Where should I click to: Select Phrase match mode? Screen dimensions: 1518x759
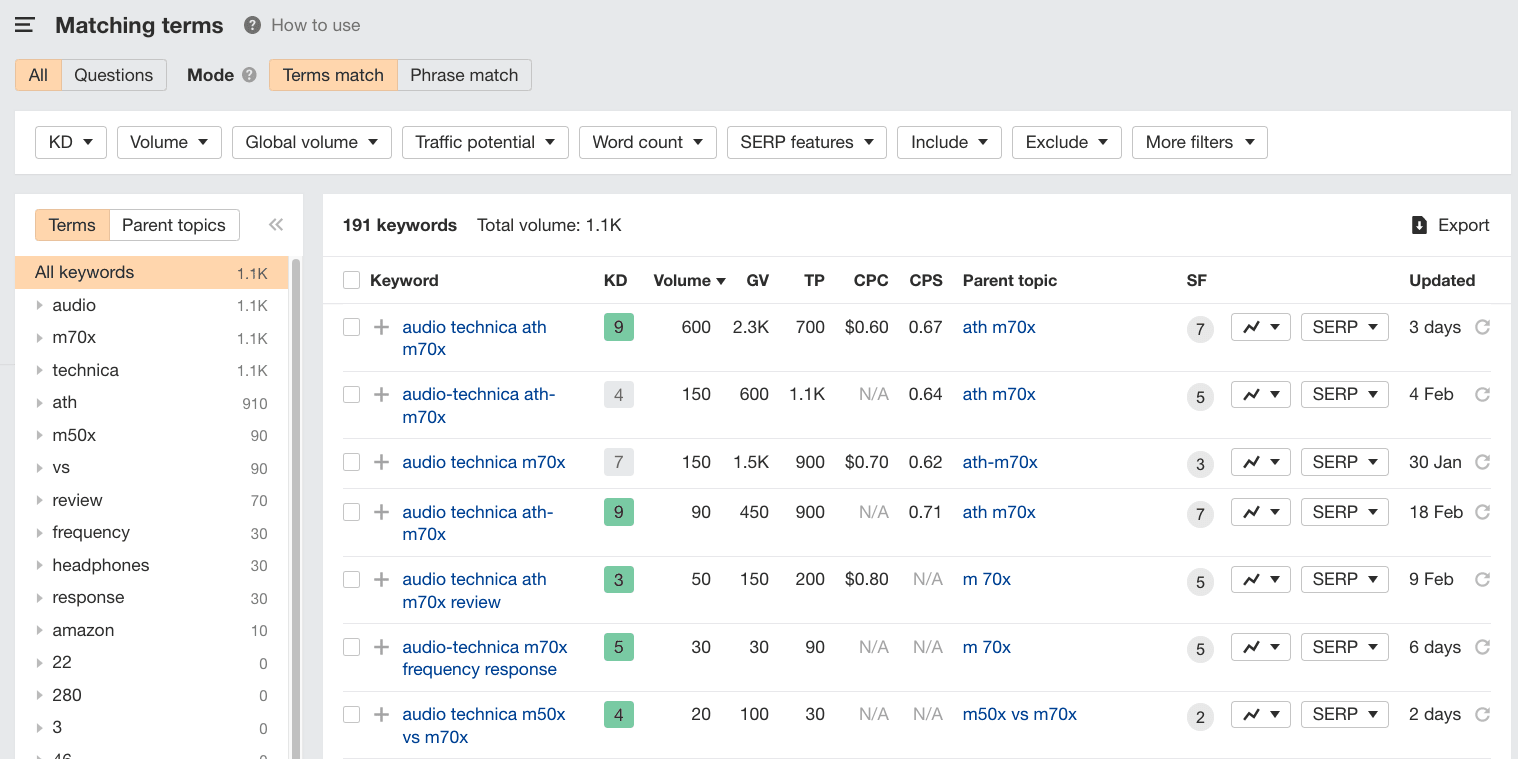point(464,75)
